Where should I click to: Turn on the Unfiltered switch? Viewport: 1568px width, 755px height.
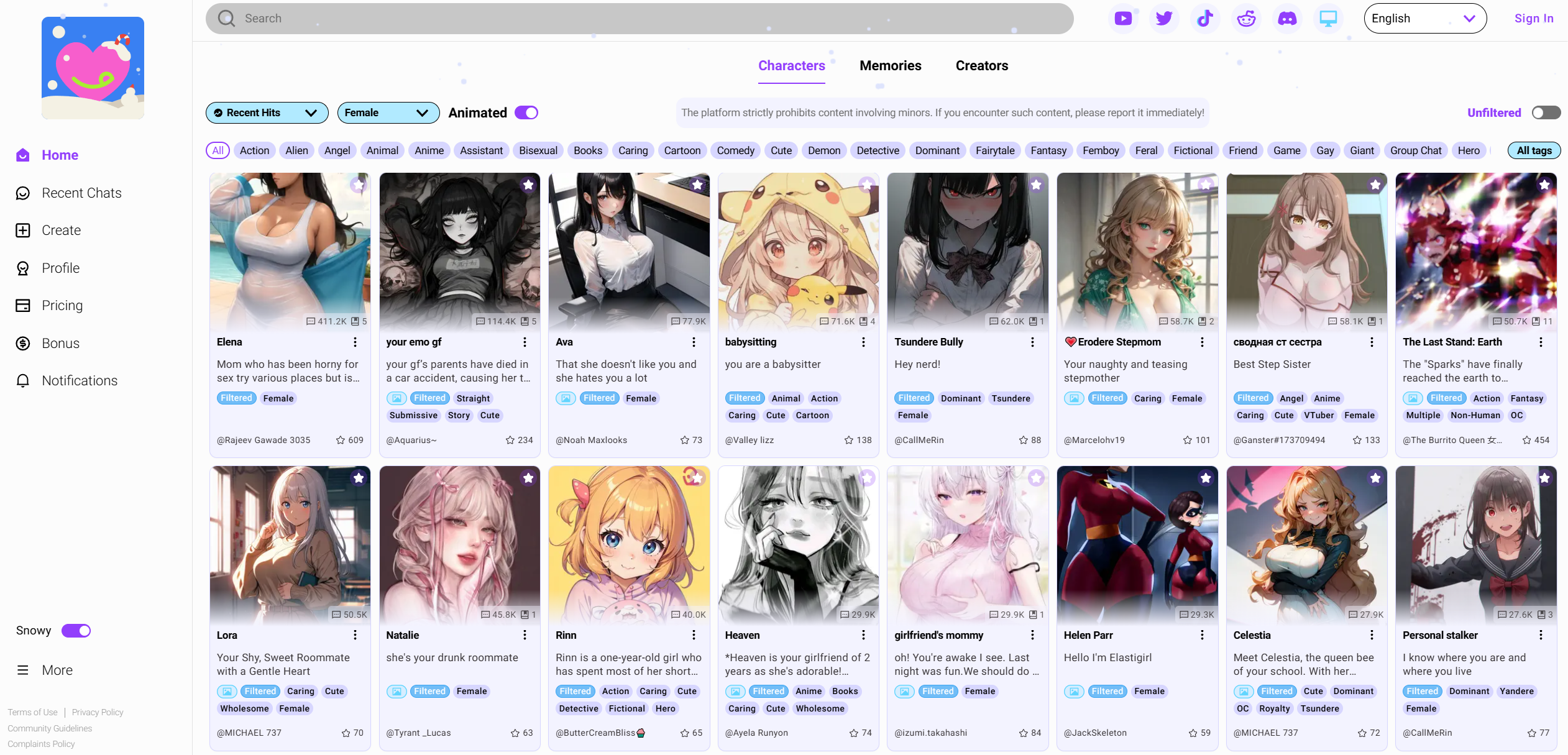(1546, 112)
